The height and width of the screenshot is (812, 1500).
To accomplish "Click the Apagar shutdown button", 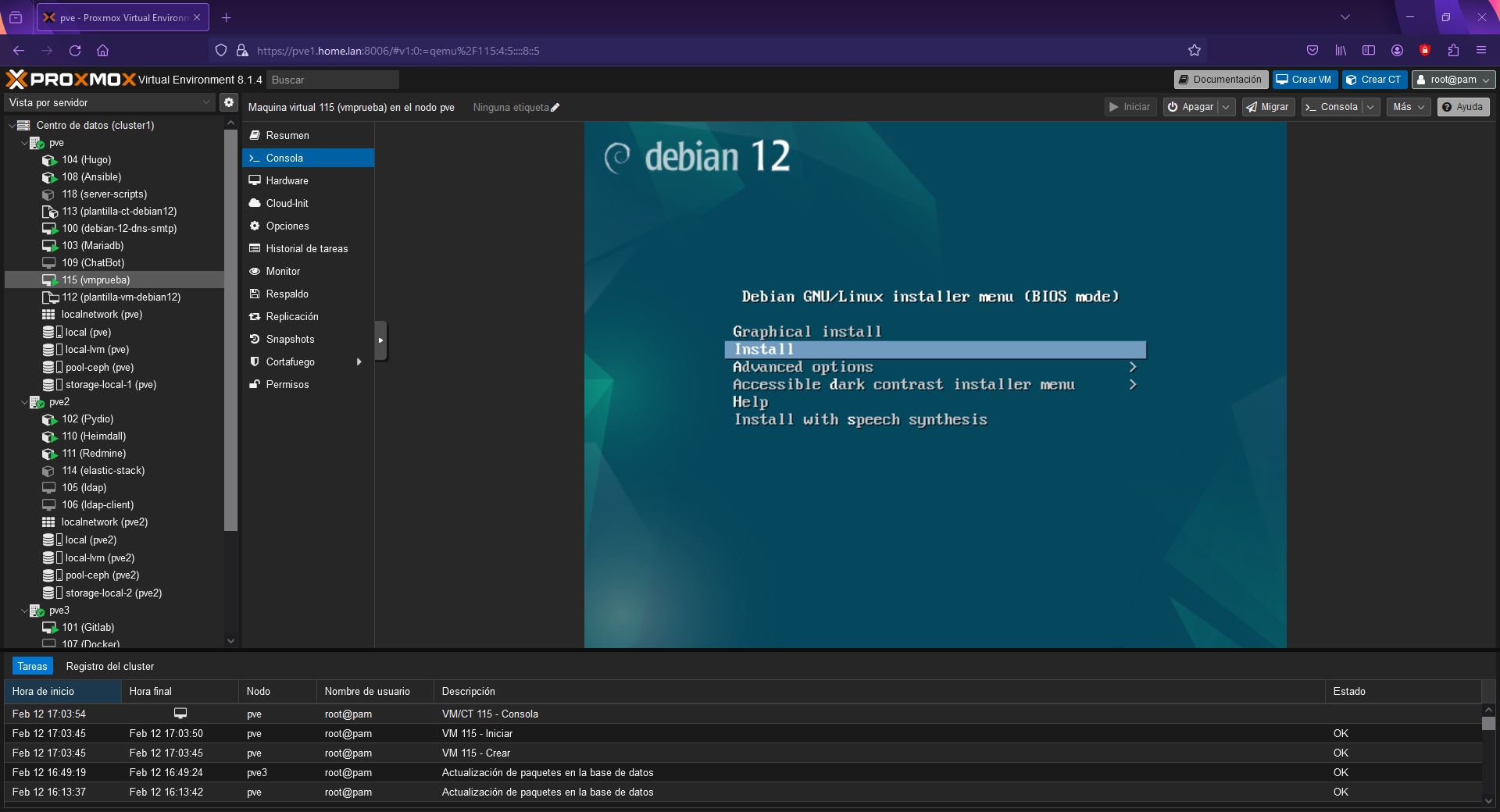I will 1191,107.
